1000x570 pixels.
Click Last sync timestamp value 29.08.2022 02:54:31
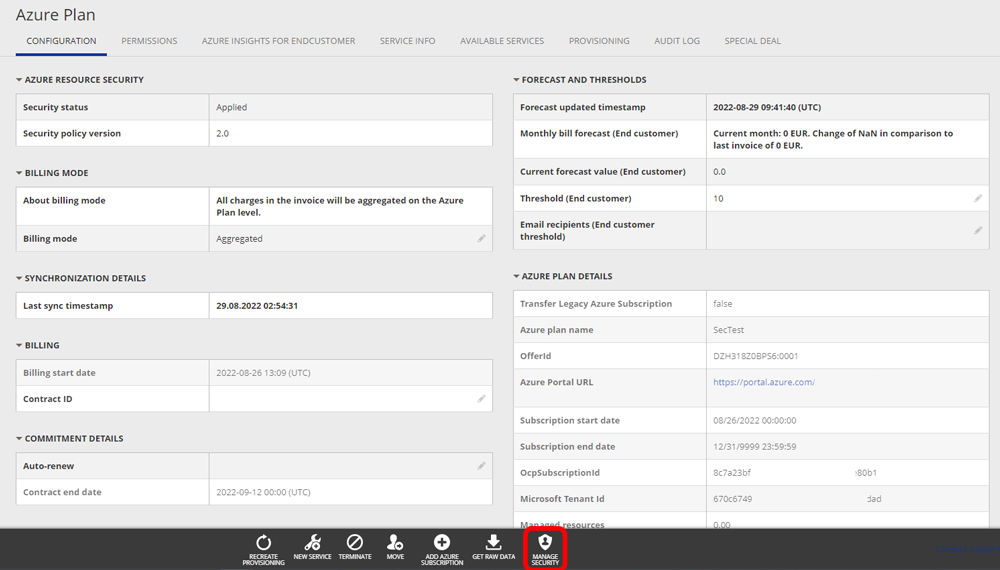(257, 305)
